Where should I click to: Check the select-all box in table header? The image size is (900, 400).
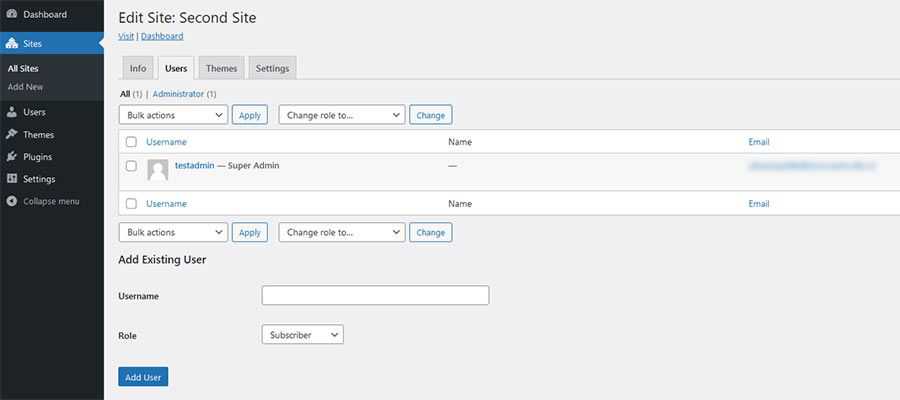pyautogui.click(x=131, y=142)
